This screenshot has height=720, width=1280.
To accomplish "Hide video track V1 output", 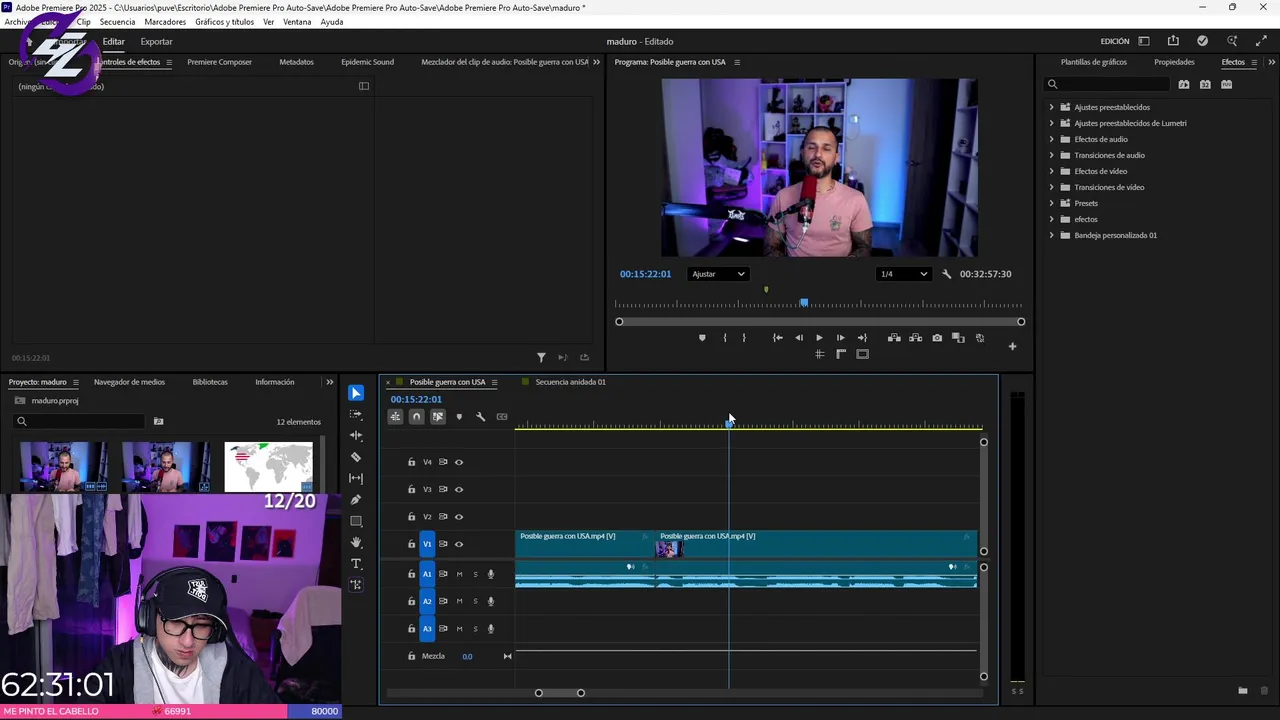I will pos(459,544).
